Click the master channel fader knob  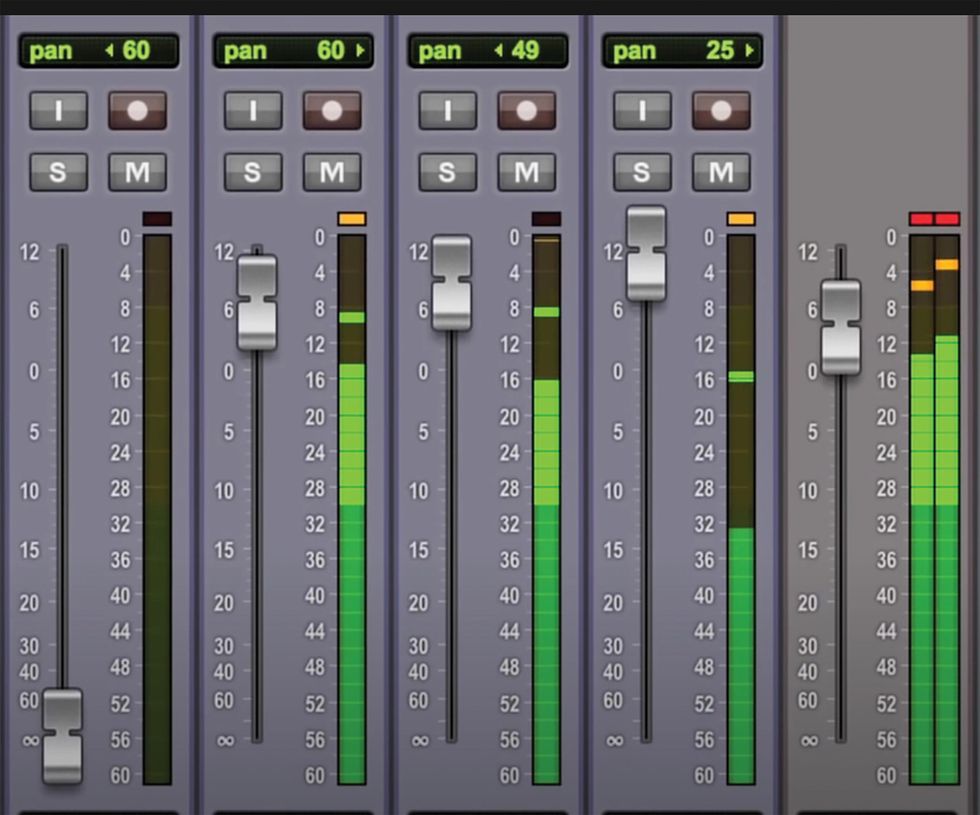pos(841,328)
